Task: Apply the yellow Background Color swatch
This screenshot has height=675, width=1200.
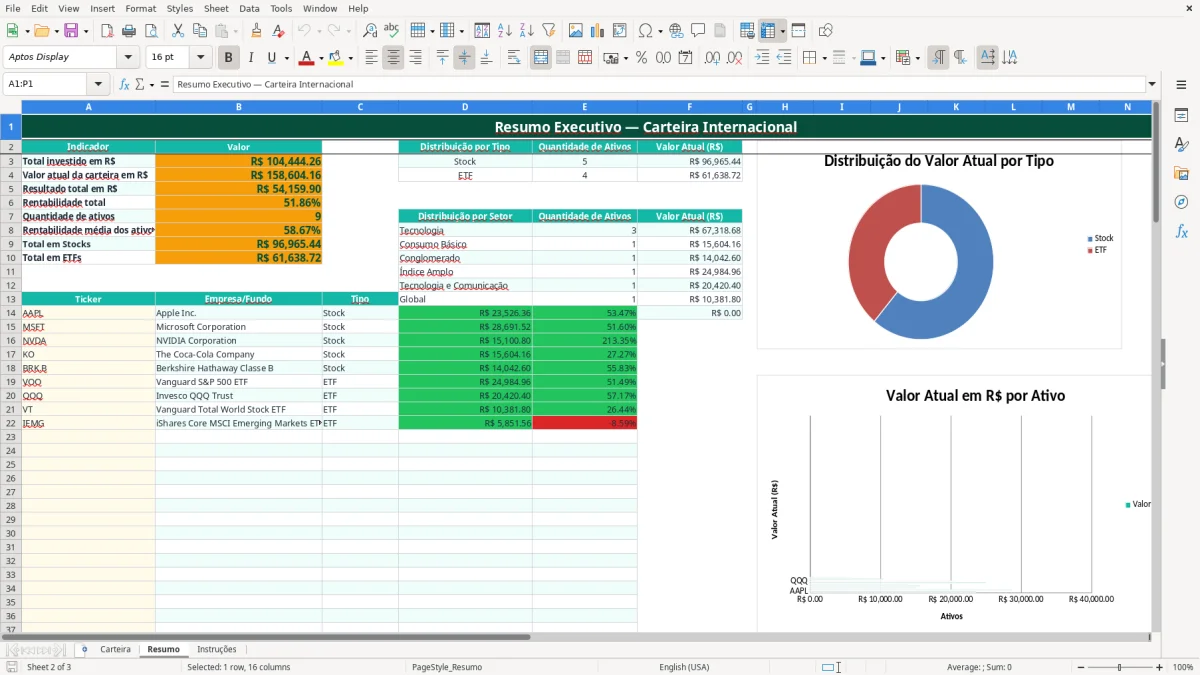Action: (x=336, y=58)
